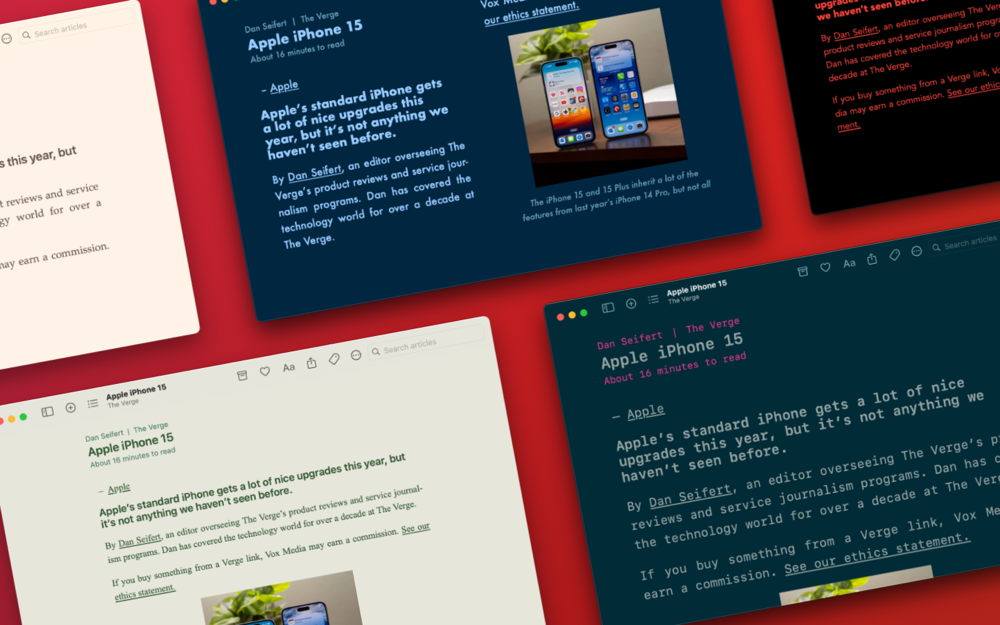Click the share icon in the beige window

point(311,363)
